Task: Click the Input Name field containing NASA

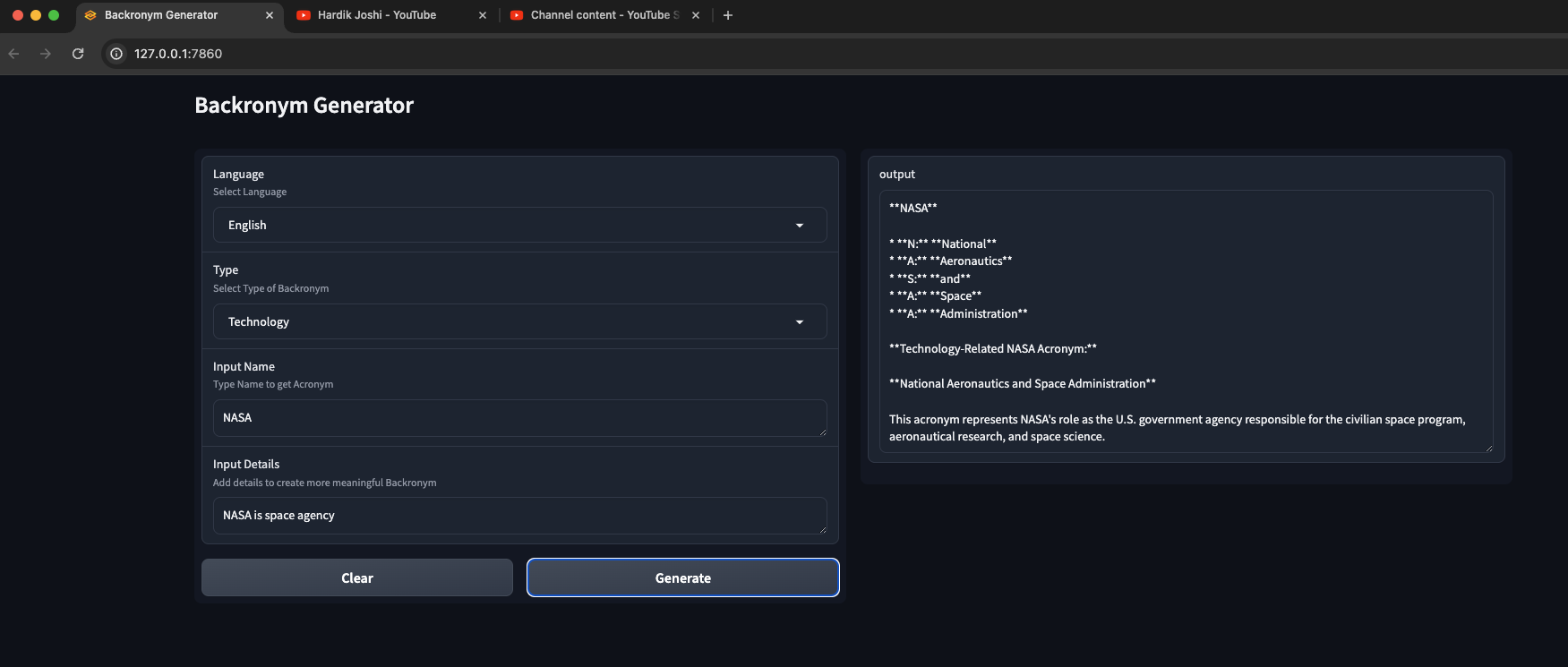Action: pyautogui.click(x=519, y=418)
